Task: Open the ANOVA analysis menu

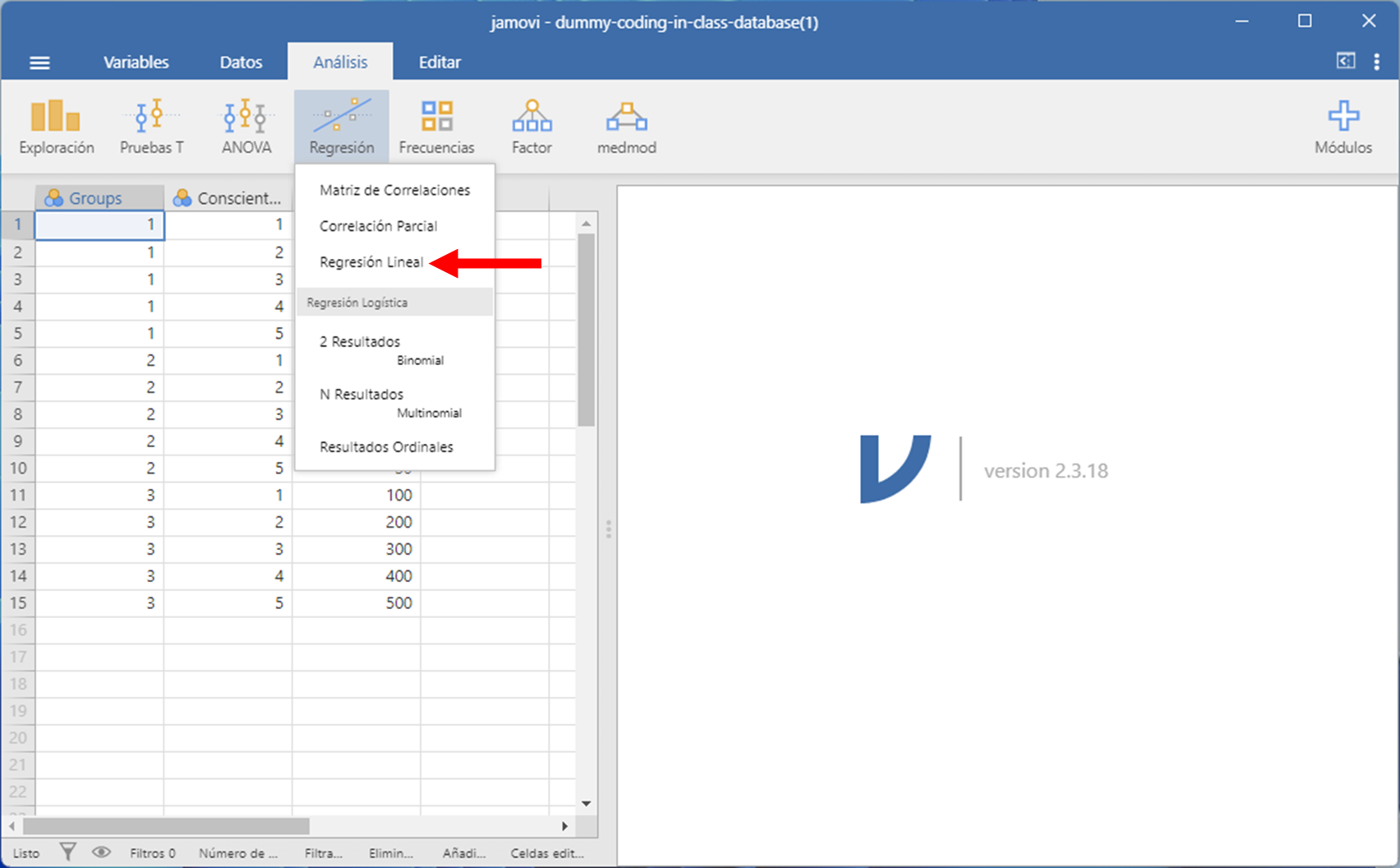Action: coord(246,127)
